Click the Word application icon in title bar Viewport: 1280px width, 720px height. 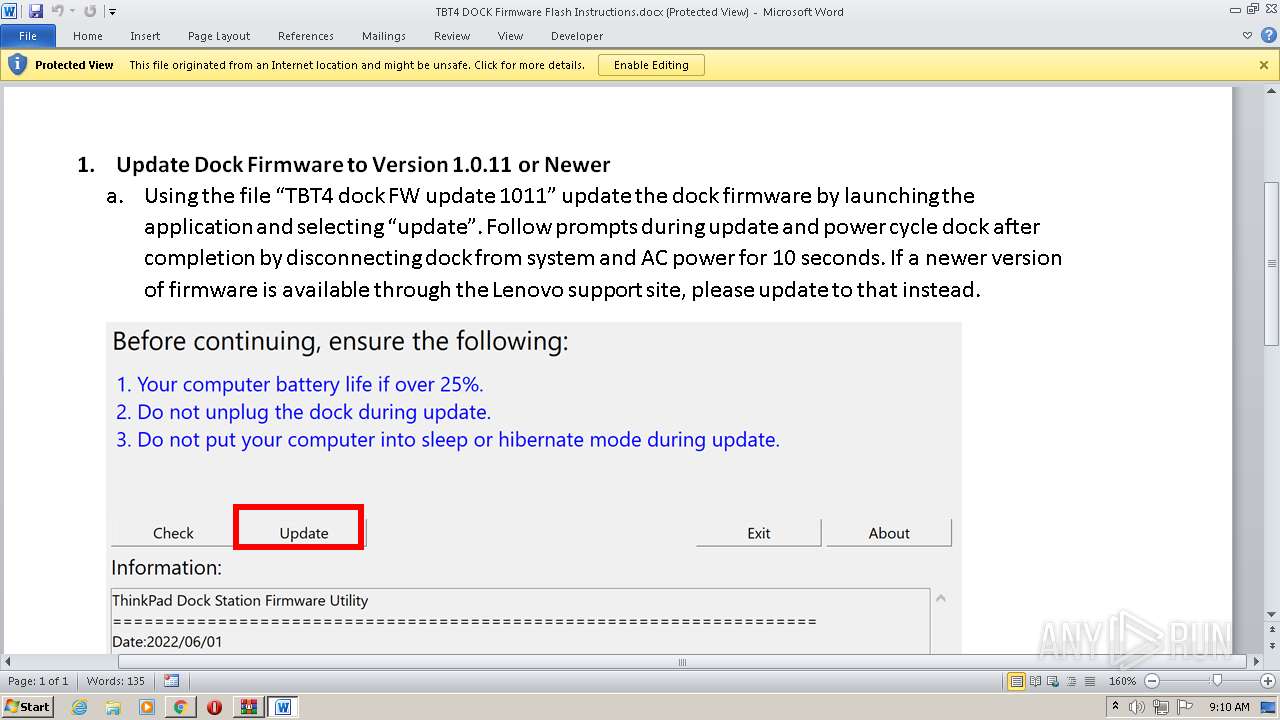coord(9,11)
